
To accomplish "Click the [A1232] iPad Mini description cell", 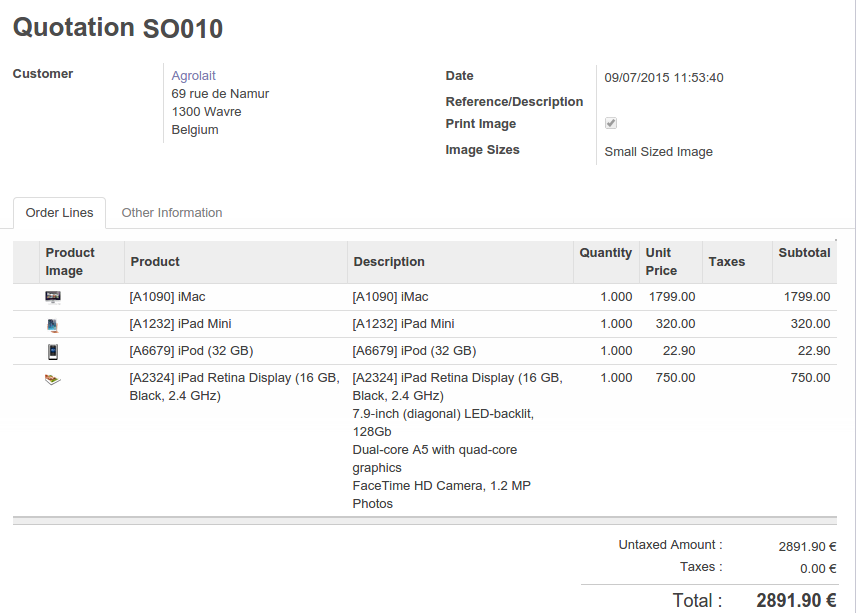I will 460,324.
